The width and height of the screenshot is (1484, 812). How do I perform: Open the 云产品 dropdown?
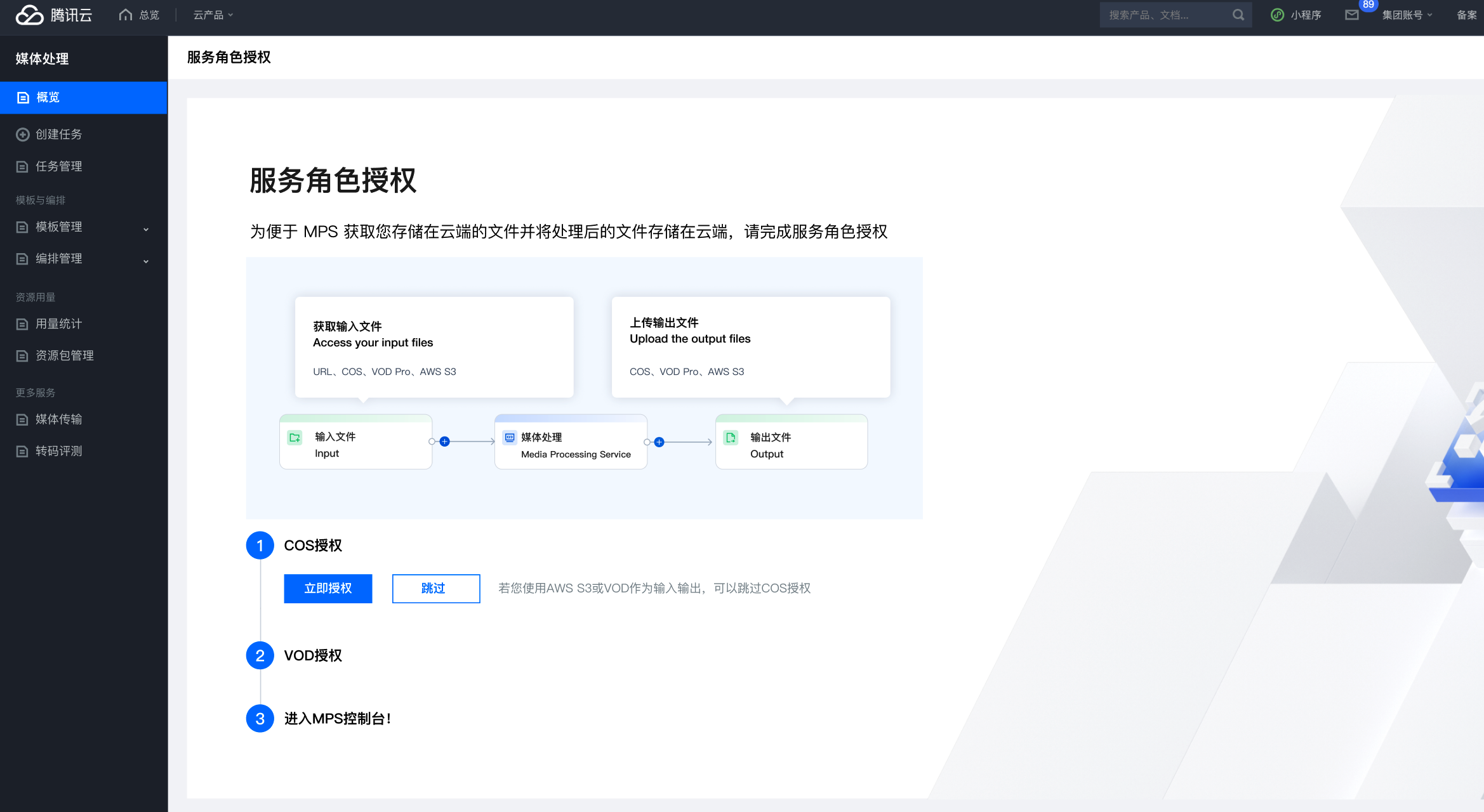click(x=213, y=15)
